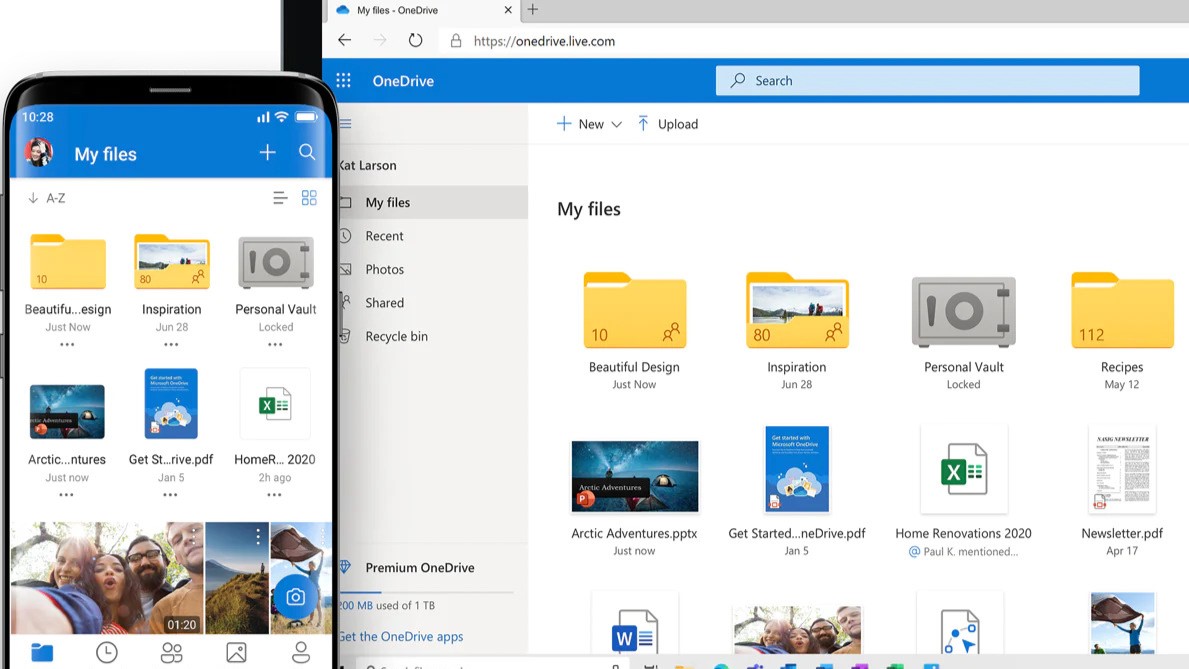Select Photos in the left navigation
Viewport: 1189px width, 669px height.
pyautogui.click(x=384, y=269)
